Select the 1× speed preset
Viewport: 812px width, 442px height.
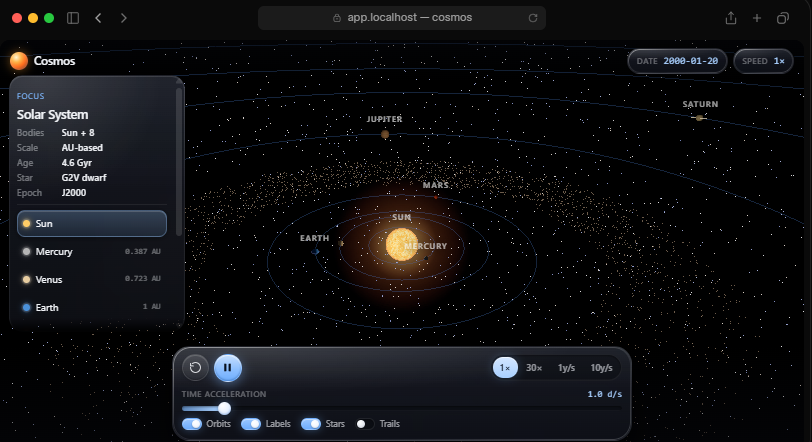(505, 367)
